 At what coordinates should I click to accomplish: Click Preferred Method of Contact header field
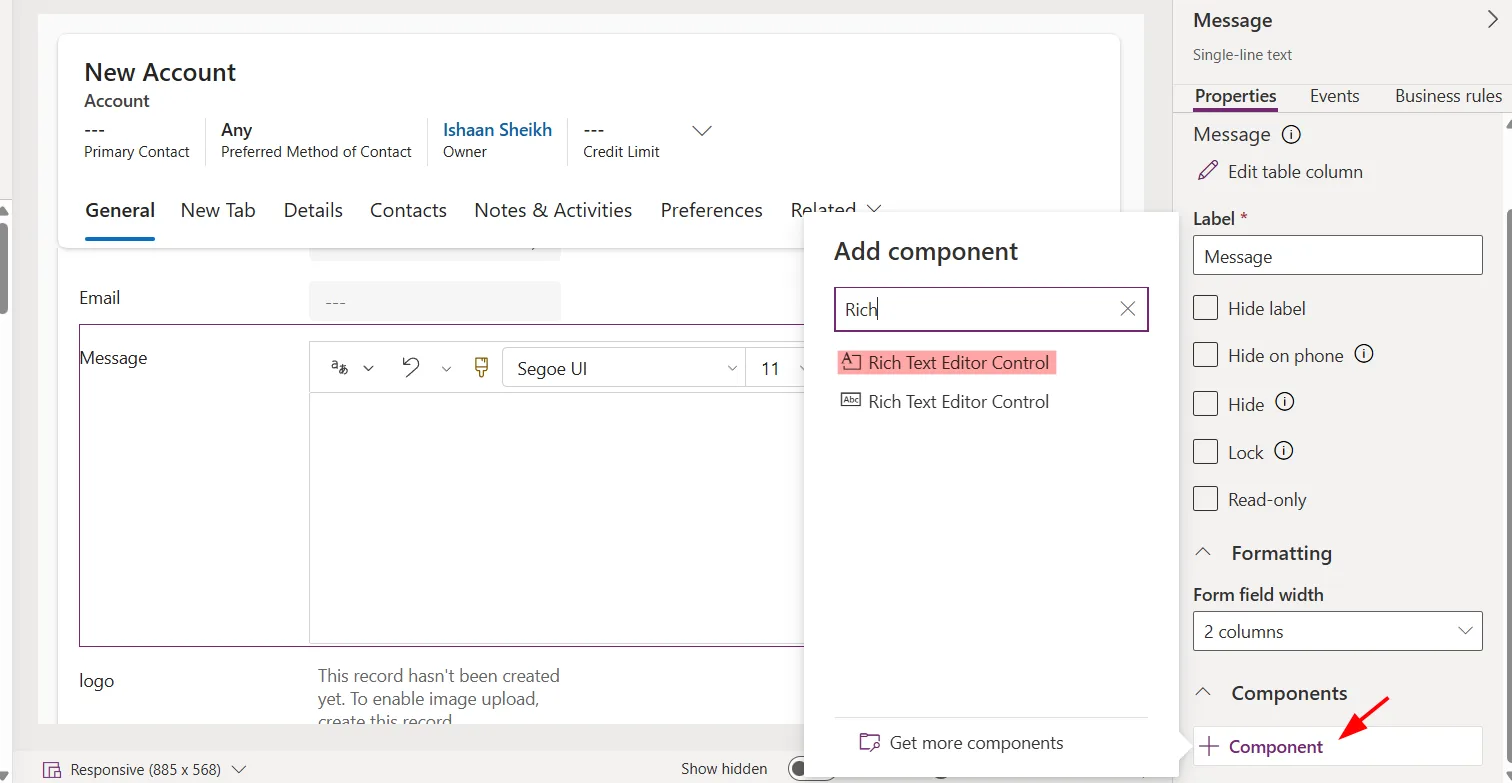pos(316,140)
